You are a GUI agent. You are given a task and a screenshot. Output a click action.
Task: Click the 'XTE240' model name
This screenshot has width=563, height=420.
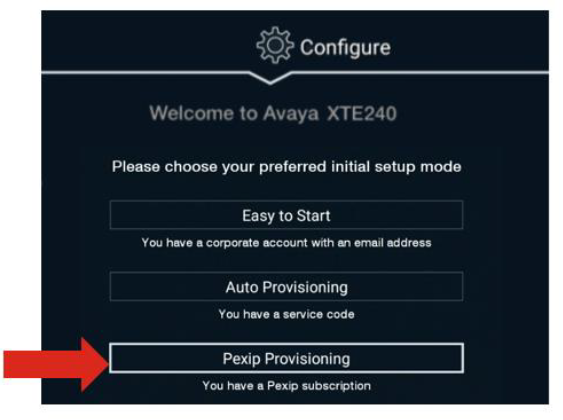(362, 113)
